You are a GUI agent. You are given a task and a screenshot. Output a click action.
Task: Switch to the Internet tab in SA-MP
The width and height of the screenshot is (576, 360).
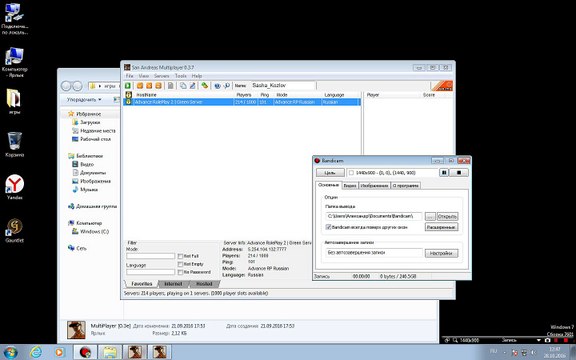pos(173,284)
